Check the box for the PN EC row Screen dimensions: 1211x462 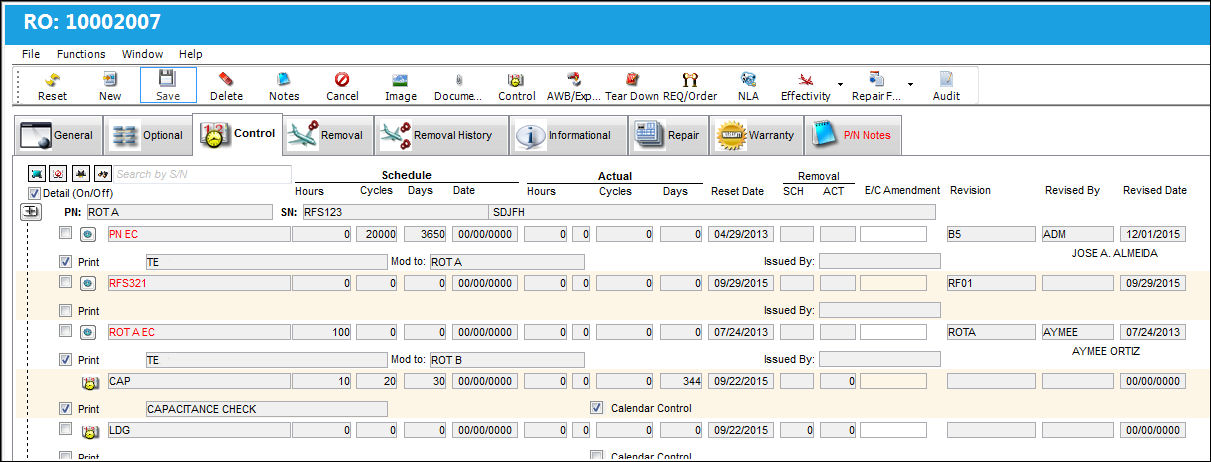click(x=65, y=233)
